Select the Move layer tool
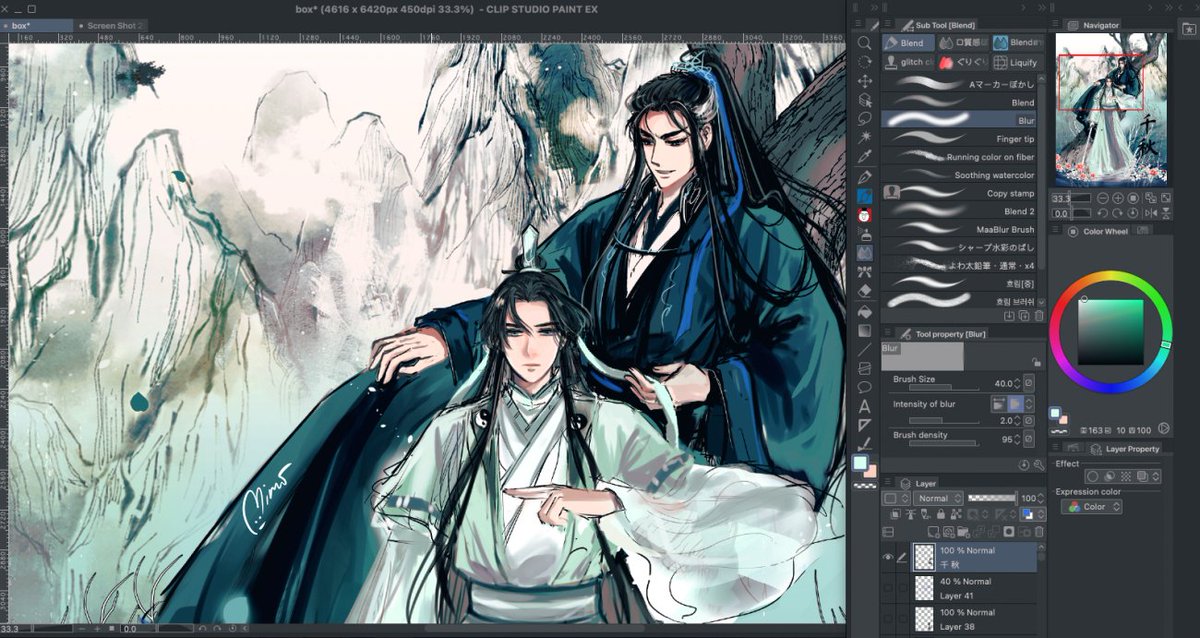This screenshot has height=638, width=1200. point(865,81)
